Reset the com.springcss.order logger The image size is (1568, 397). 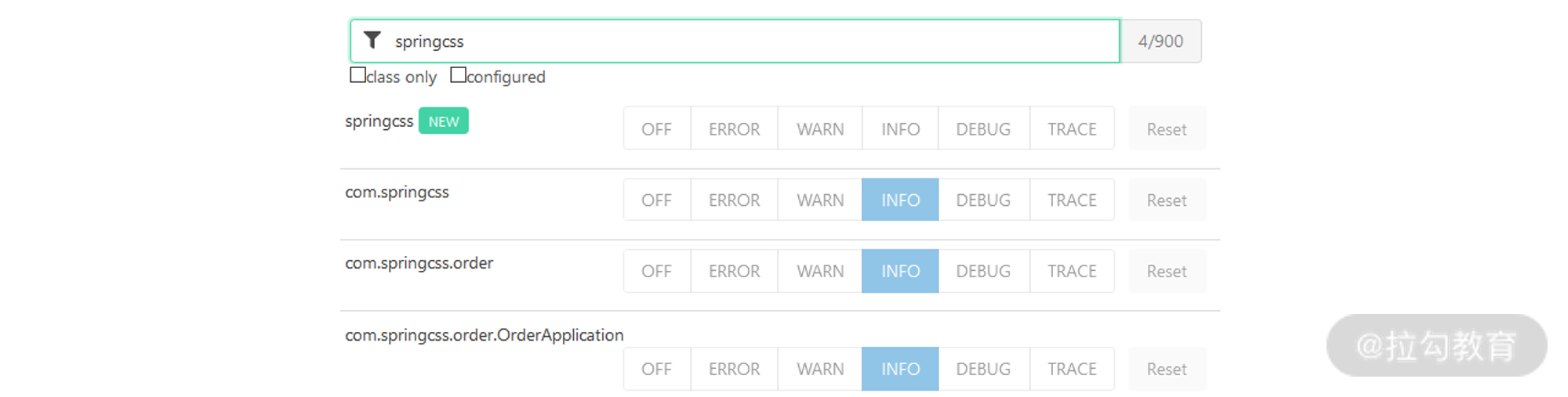(x=1167, y=271)
